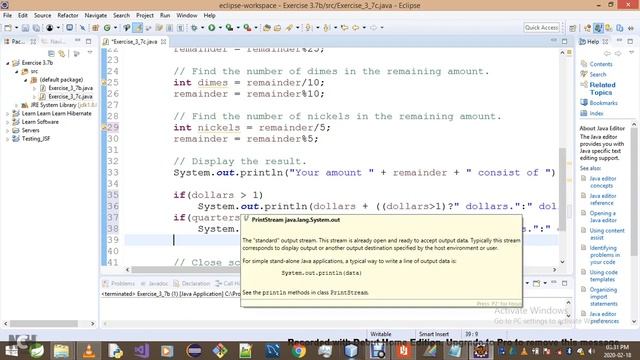Open the Run button dropdown arrow
Image resolution: width=640 pixels, height=360 pixels.
pyautogui.click(x=220, y=28)
